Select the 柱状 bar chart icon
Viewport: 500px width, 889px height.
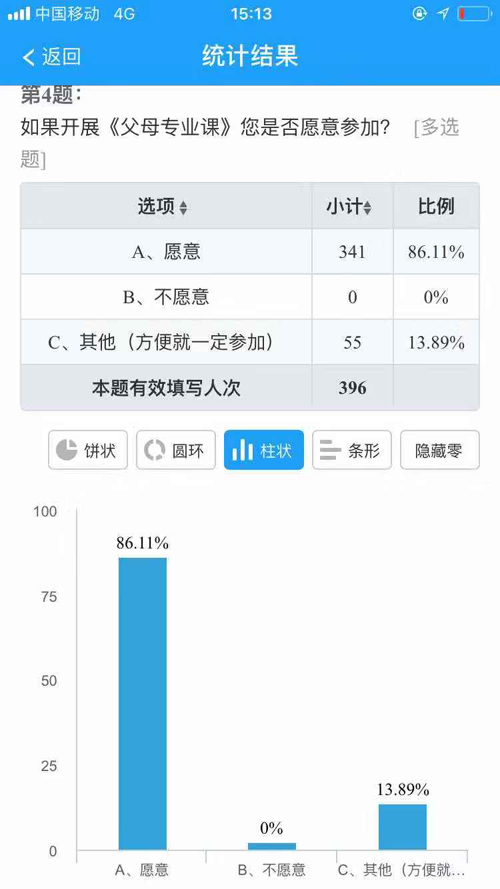click(x=242, y=450)
